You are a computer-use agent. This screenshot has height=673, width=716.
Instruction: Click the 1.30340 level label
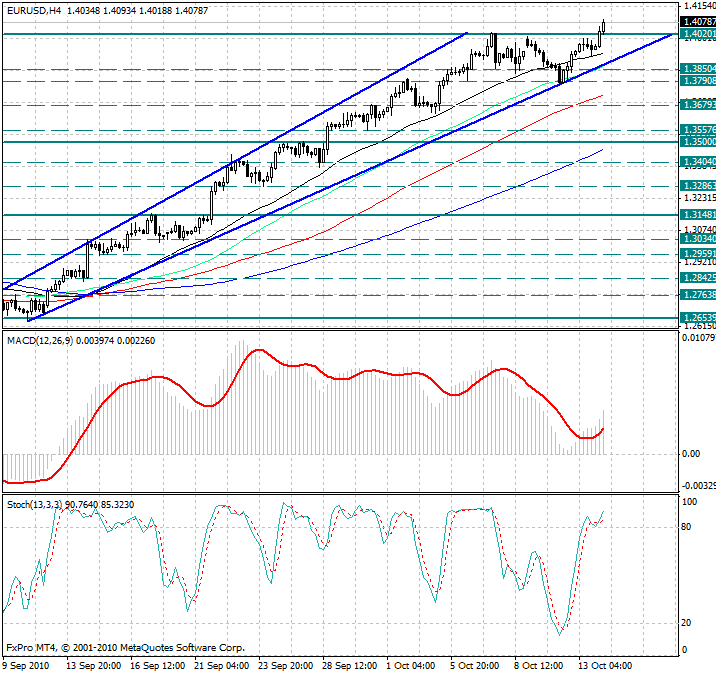pos(698,239)
